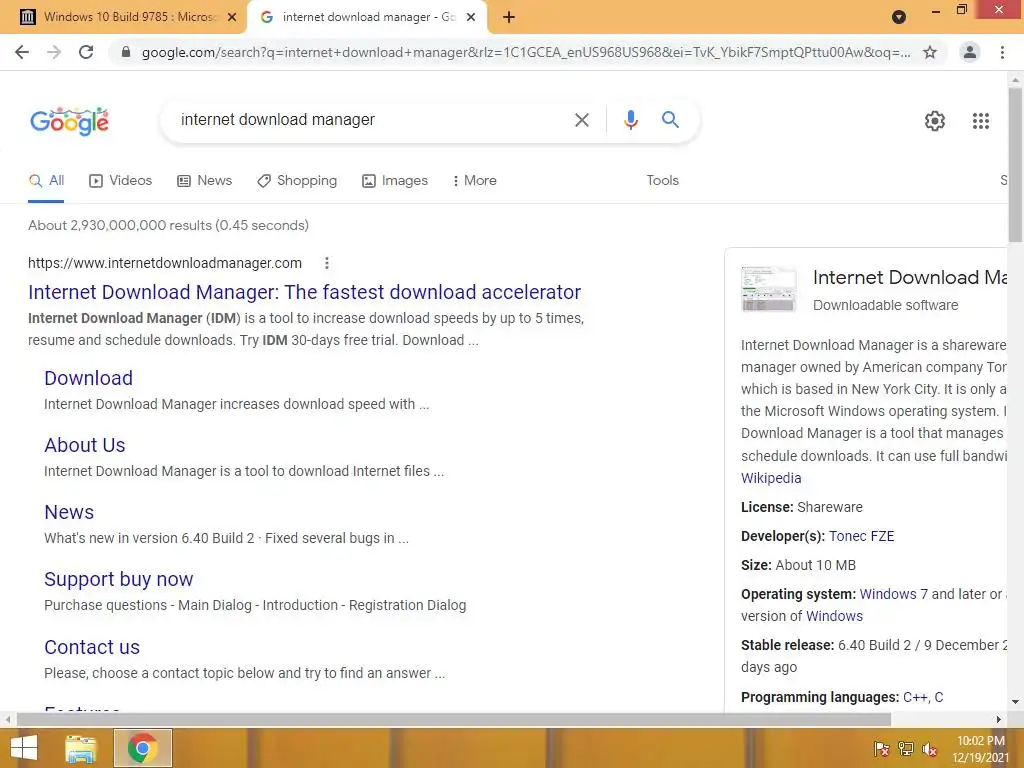This screenshot has width=1024, height=768.
Task: Click the horizontal scrollbar thumb
Action: (x=454, y=719)
